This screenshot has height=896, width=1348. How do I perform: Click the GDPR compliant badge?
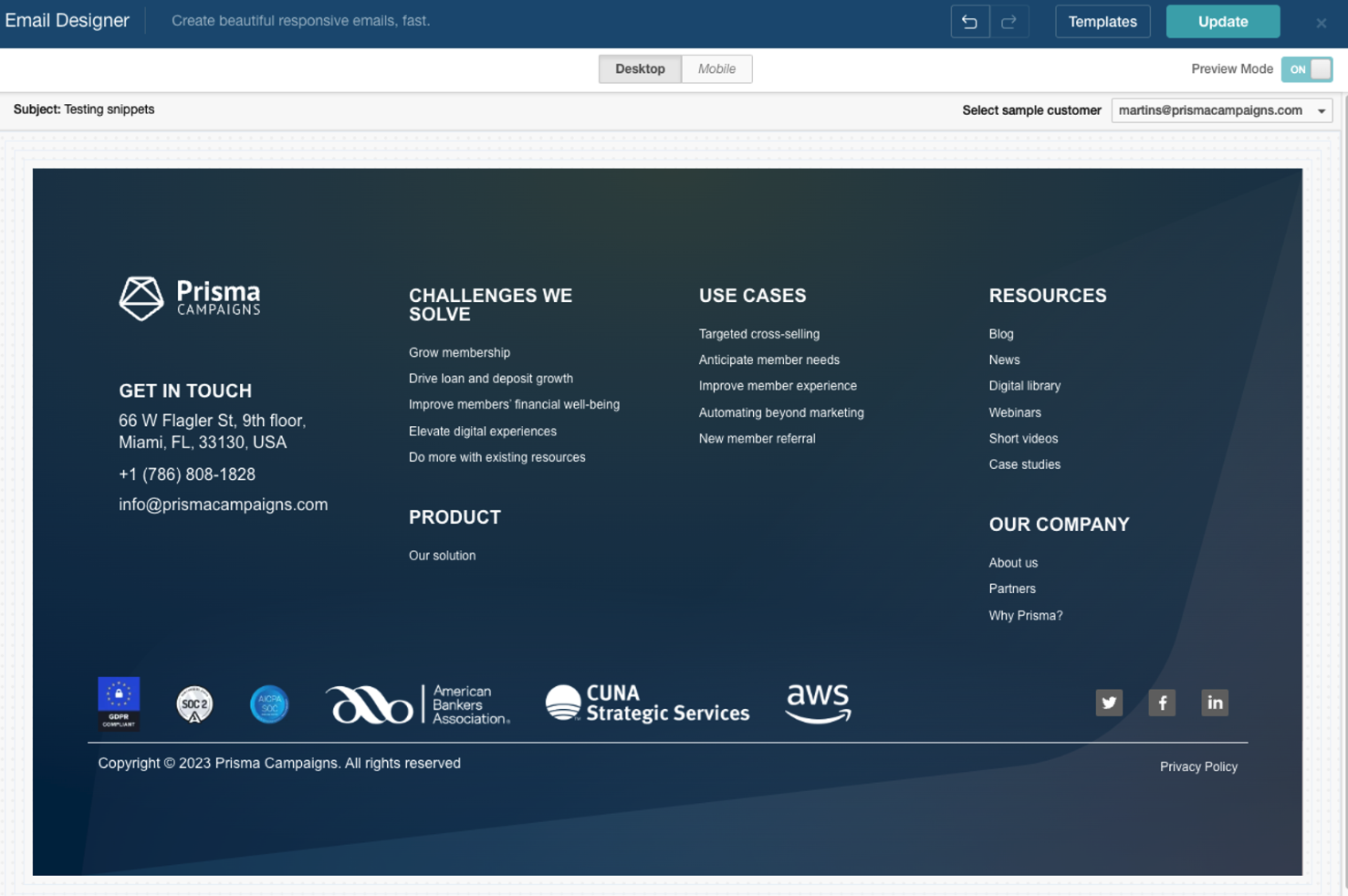119,703
